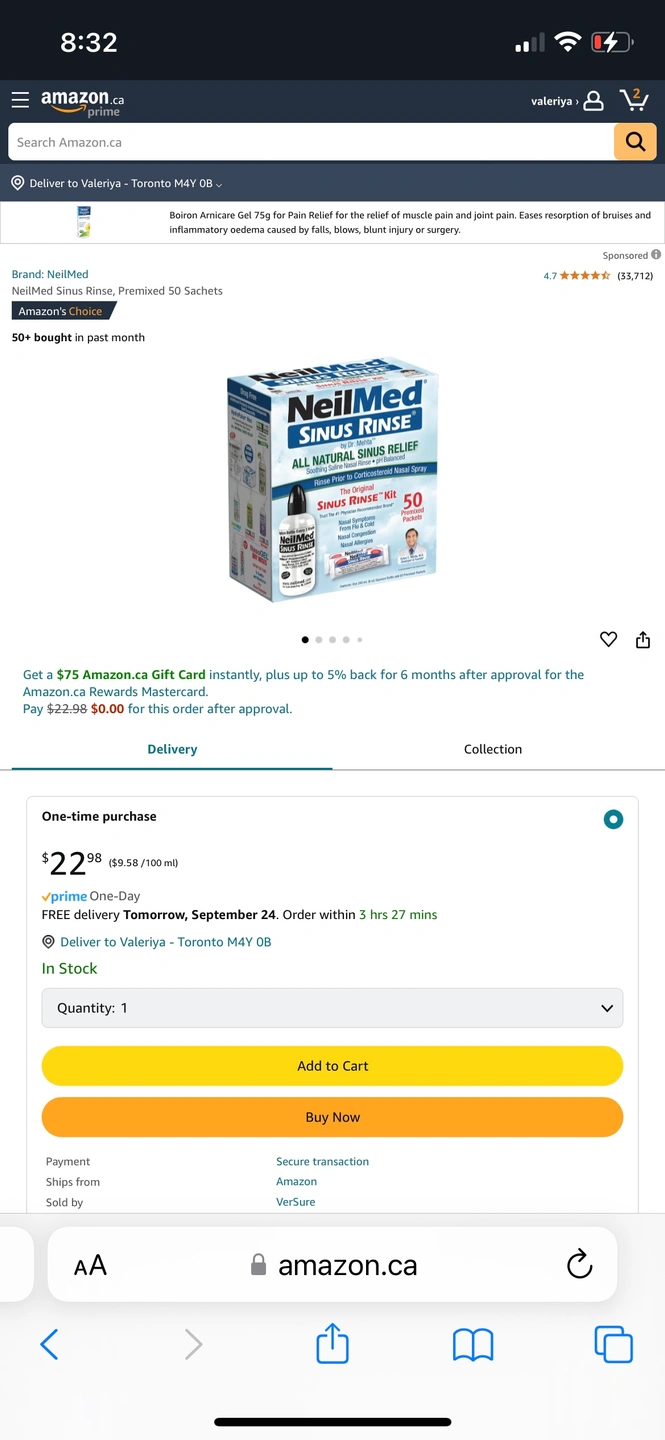The width and height of the screenshot is (665, 1440).
Task: Tap the Buy Now button
Action: [332, 1117]
